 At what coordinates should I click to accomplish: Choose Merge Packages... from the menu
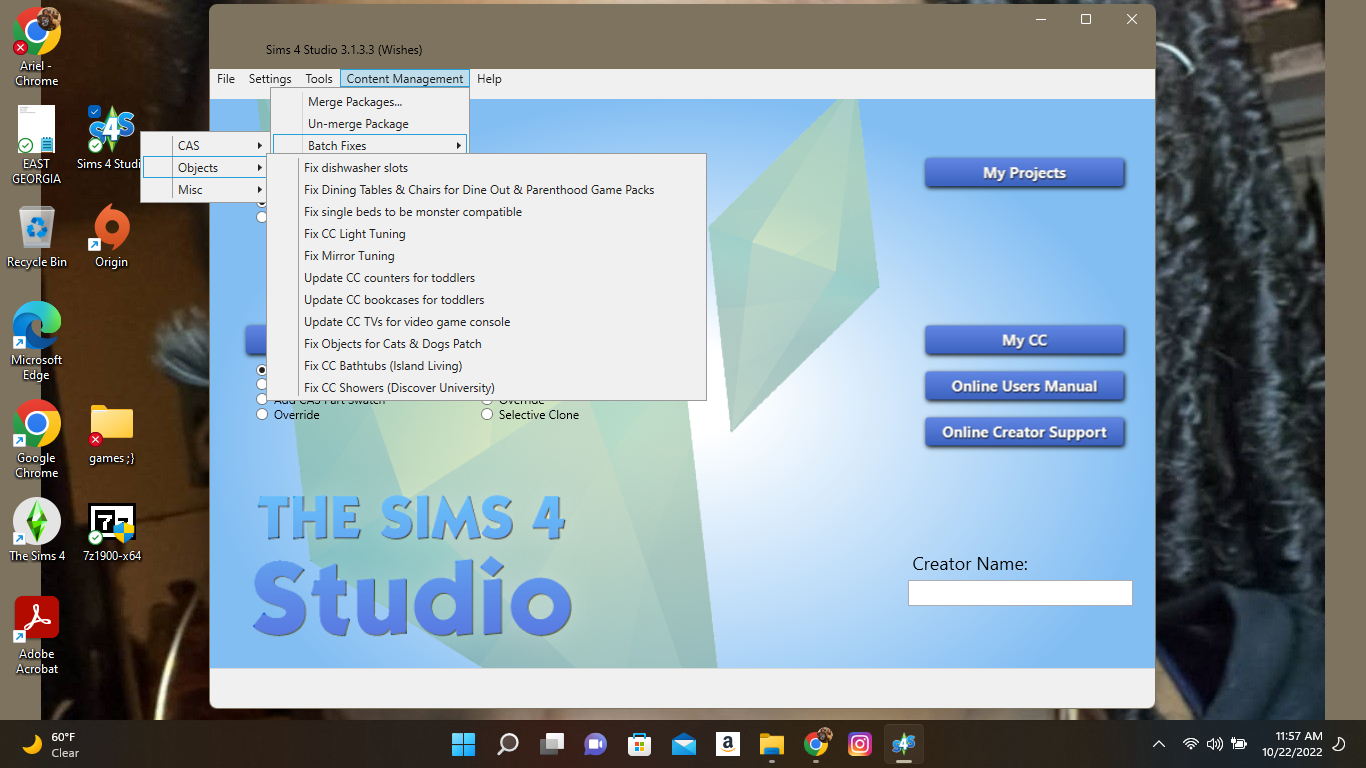pyautogui.click(x=370, y=102)
